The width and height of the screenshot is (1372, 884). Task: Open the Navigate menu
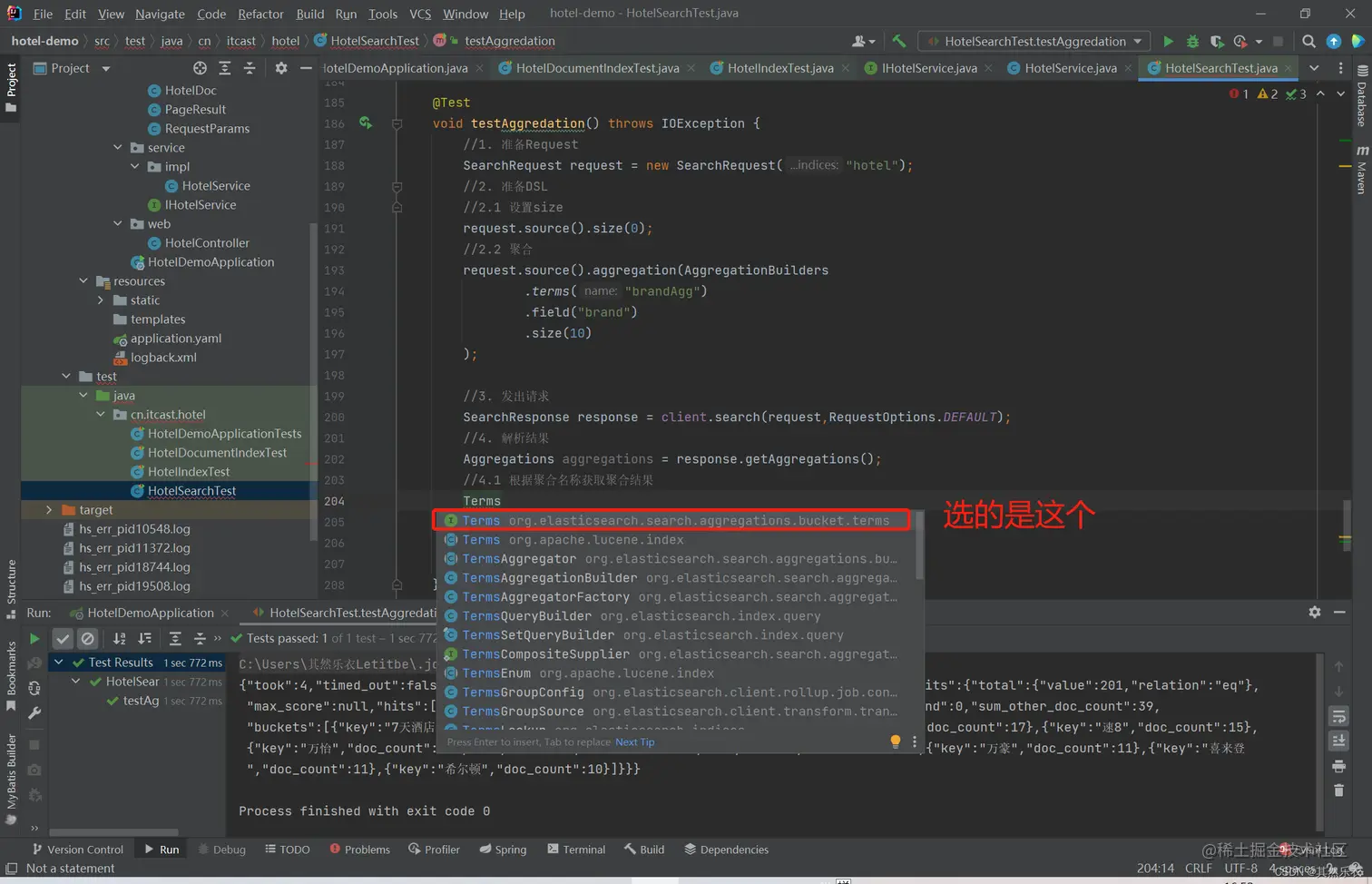pyautogui.click(x=160, y=14)
